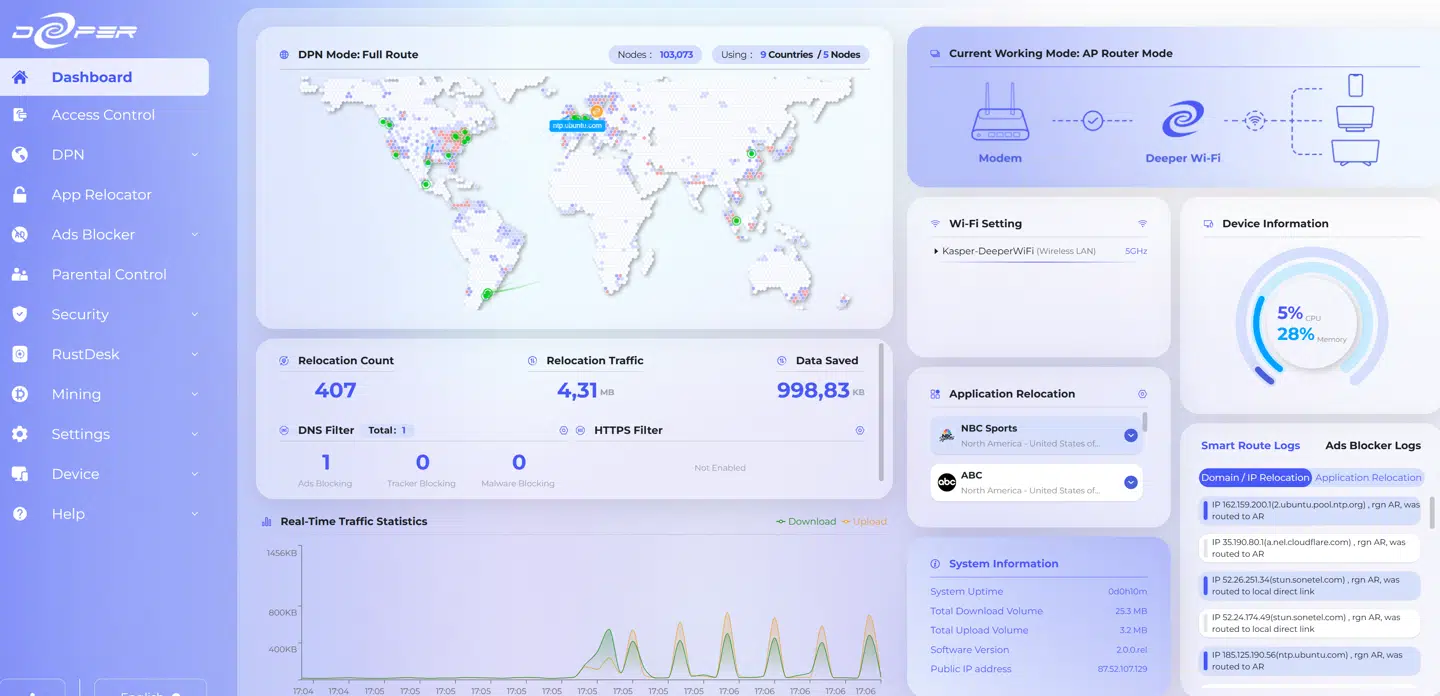
Task: Expand Kasper-DeeperWiFi network details
Action: (936, 251)
